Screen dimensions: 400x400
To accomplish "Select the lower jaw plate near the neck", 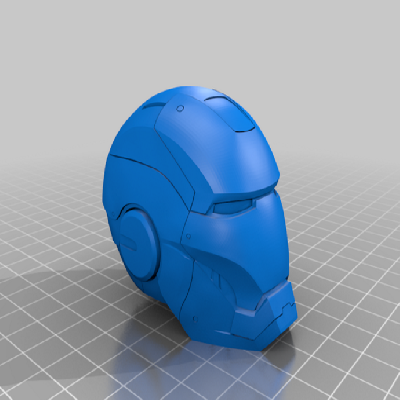I will 200,310.
